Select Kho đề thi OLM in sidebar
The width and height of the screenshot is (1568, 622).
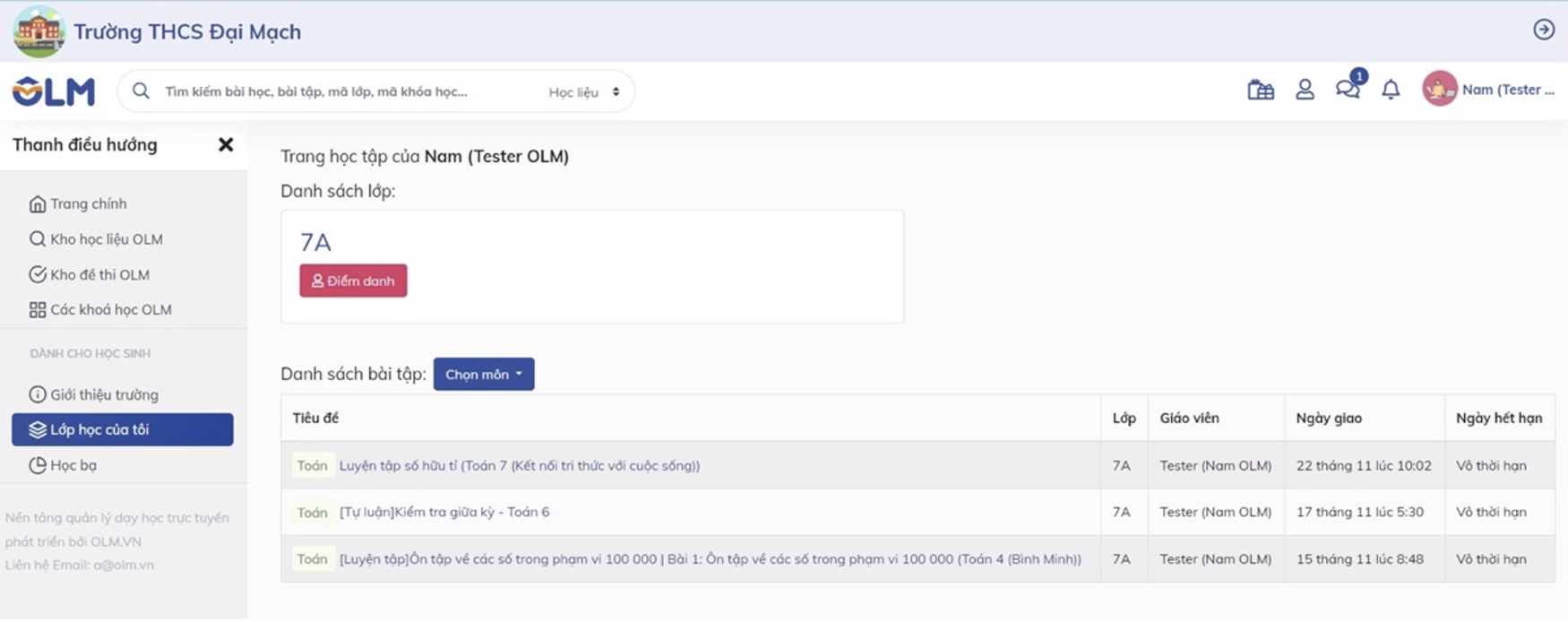click(99, 275)
